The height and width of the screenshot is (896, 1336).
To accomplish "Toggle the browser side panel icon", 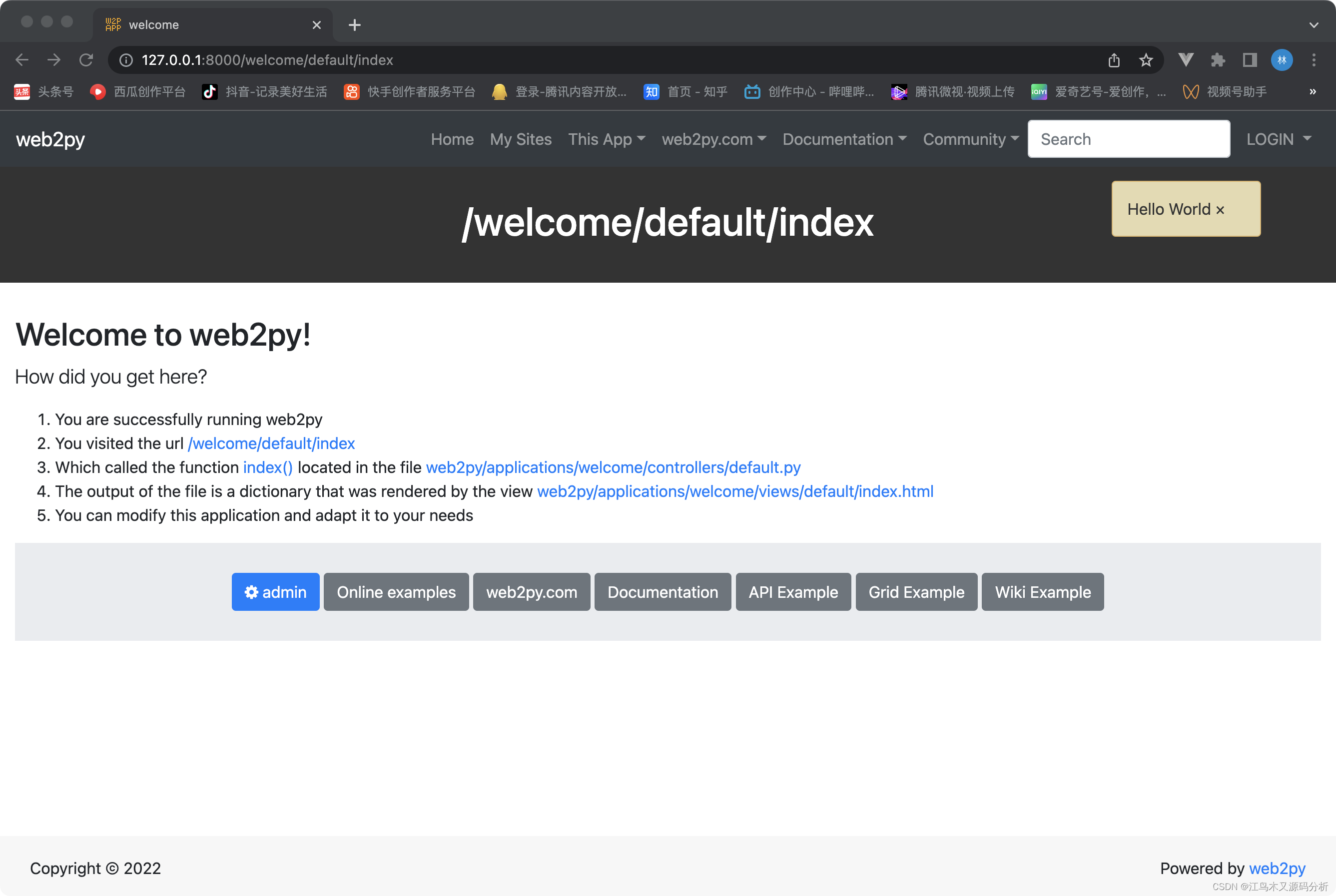I will coord(1250,60).
